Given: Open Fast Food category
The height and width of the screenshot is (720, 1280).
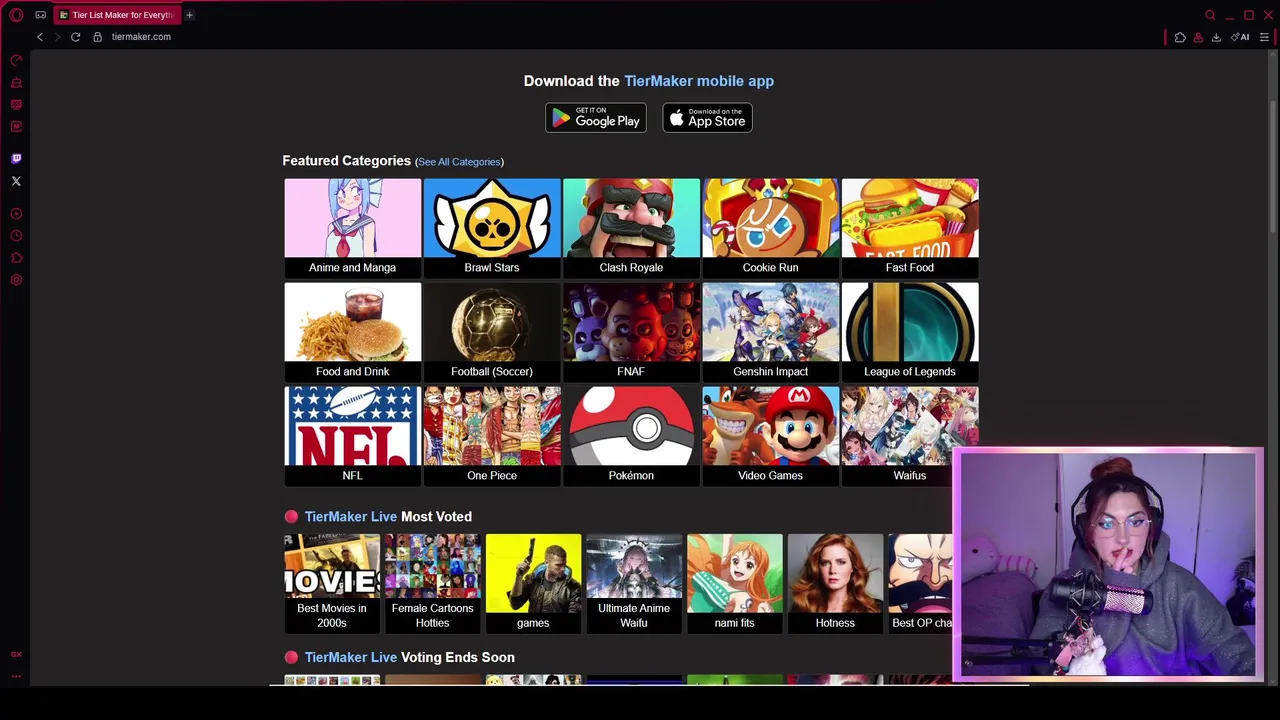Looking at the screenshot, I should coord(910,227).
